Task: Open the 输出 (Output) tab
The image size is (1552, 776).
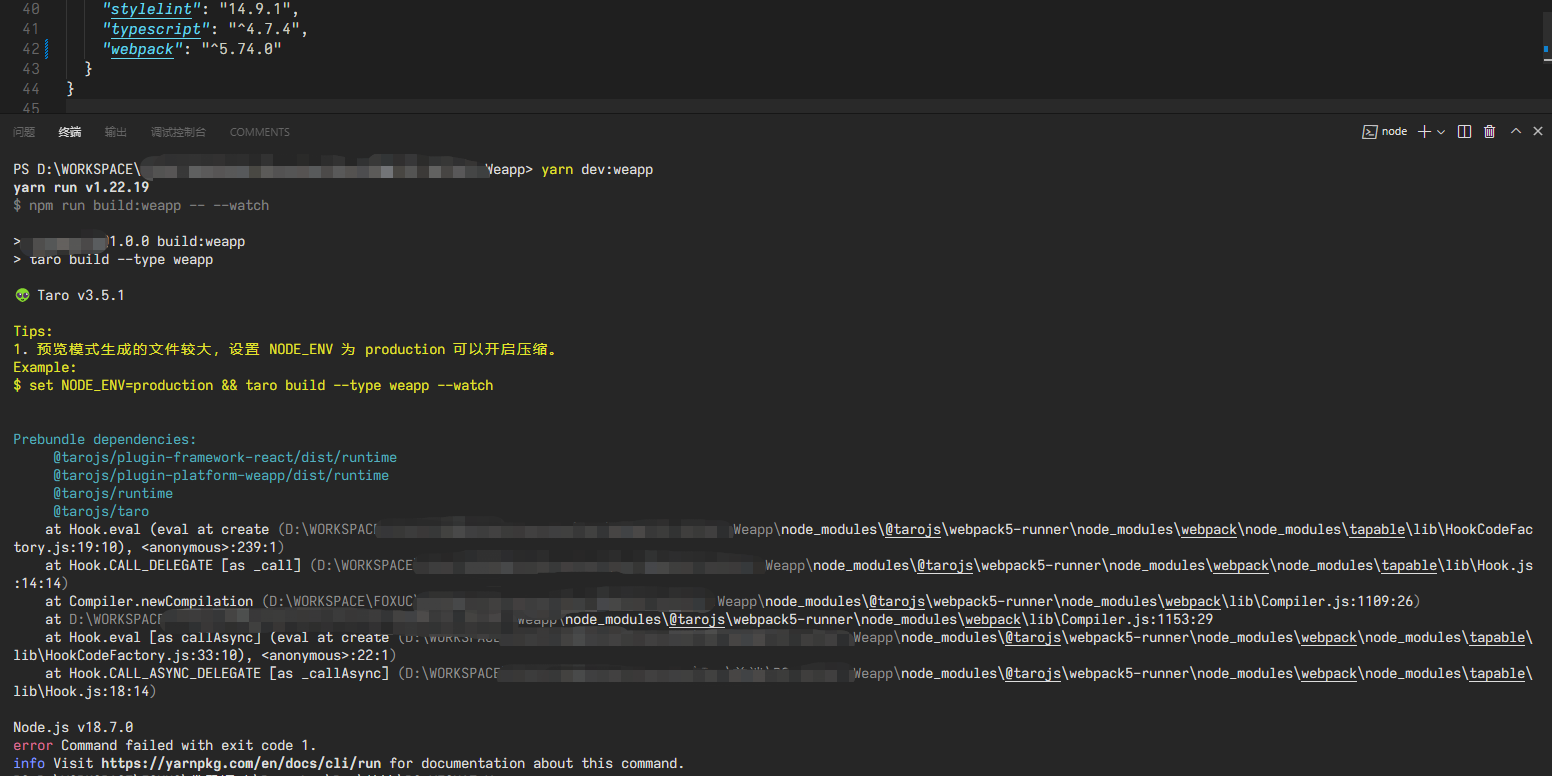Action: coord(116,132)
